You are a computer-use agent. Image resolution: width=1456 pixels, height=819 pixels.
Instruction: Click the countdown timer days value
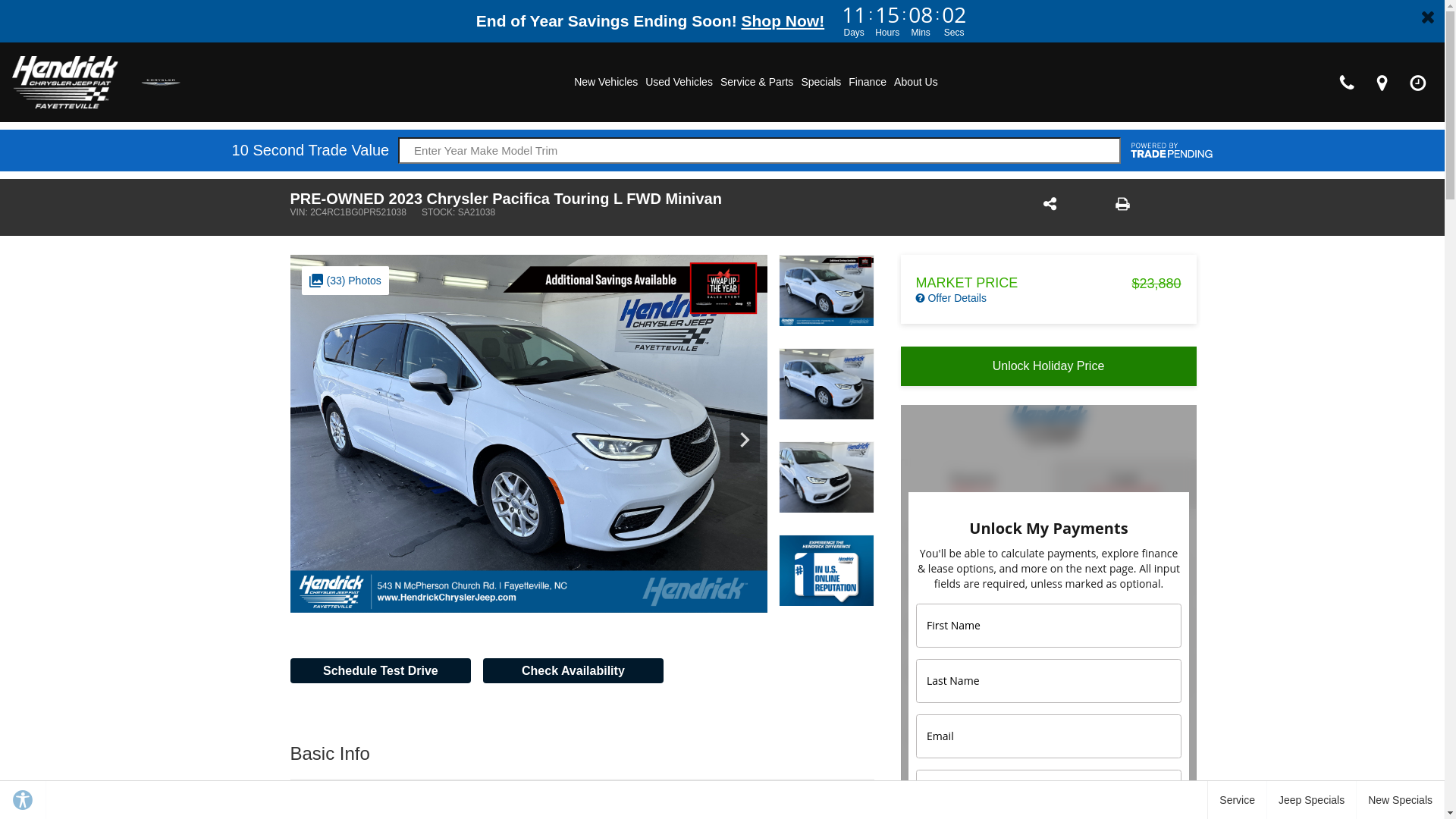click(x=854, y=15)
